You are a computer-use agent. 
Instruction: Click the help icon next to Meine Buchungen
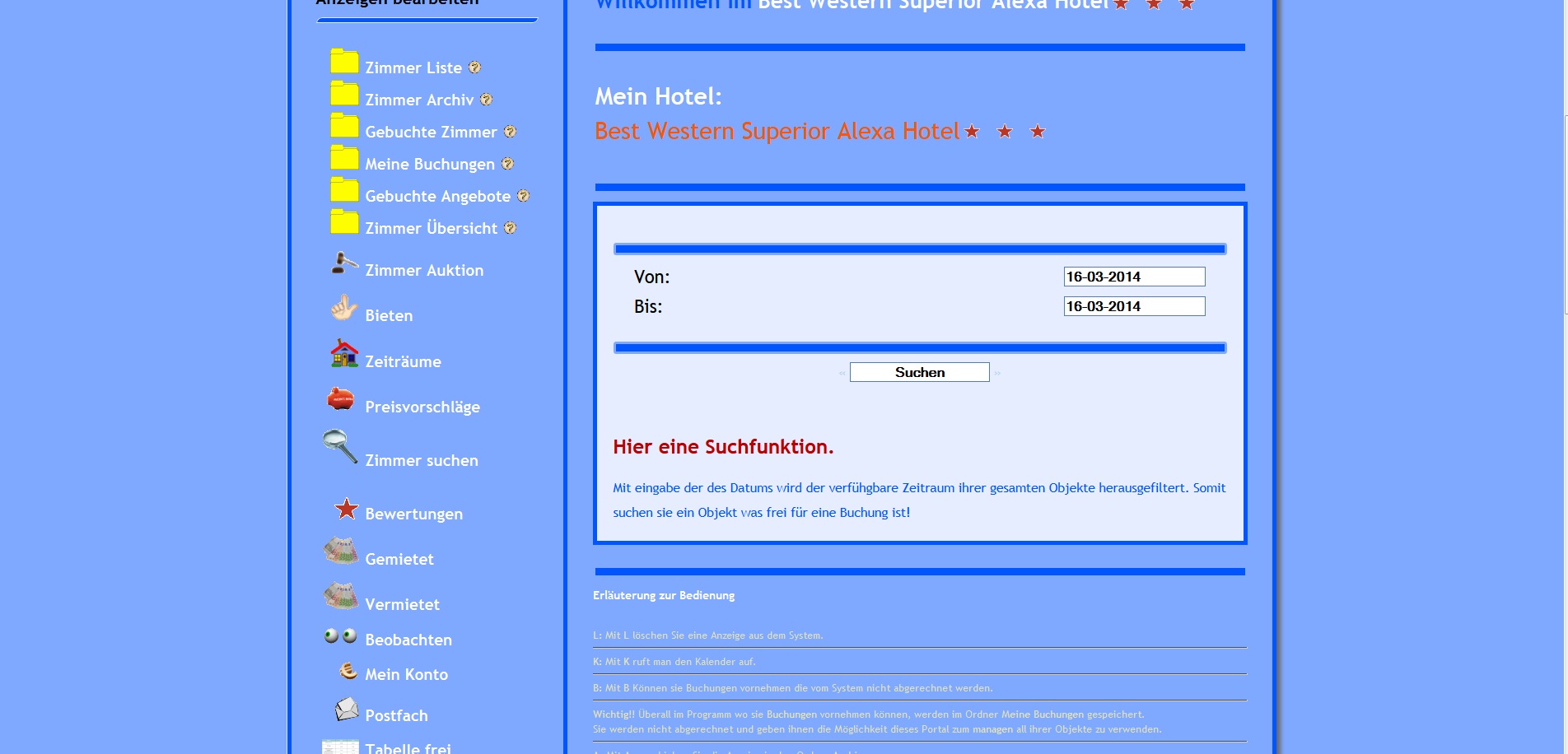click(507, 164)
